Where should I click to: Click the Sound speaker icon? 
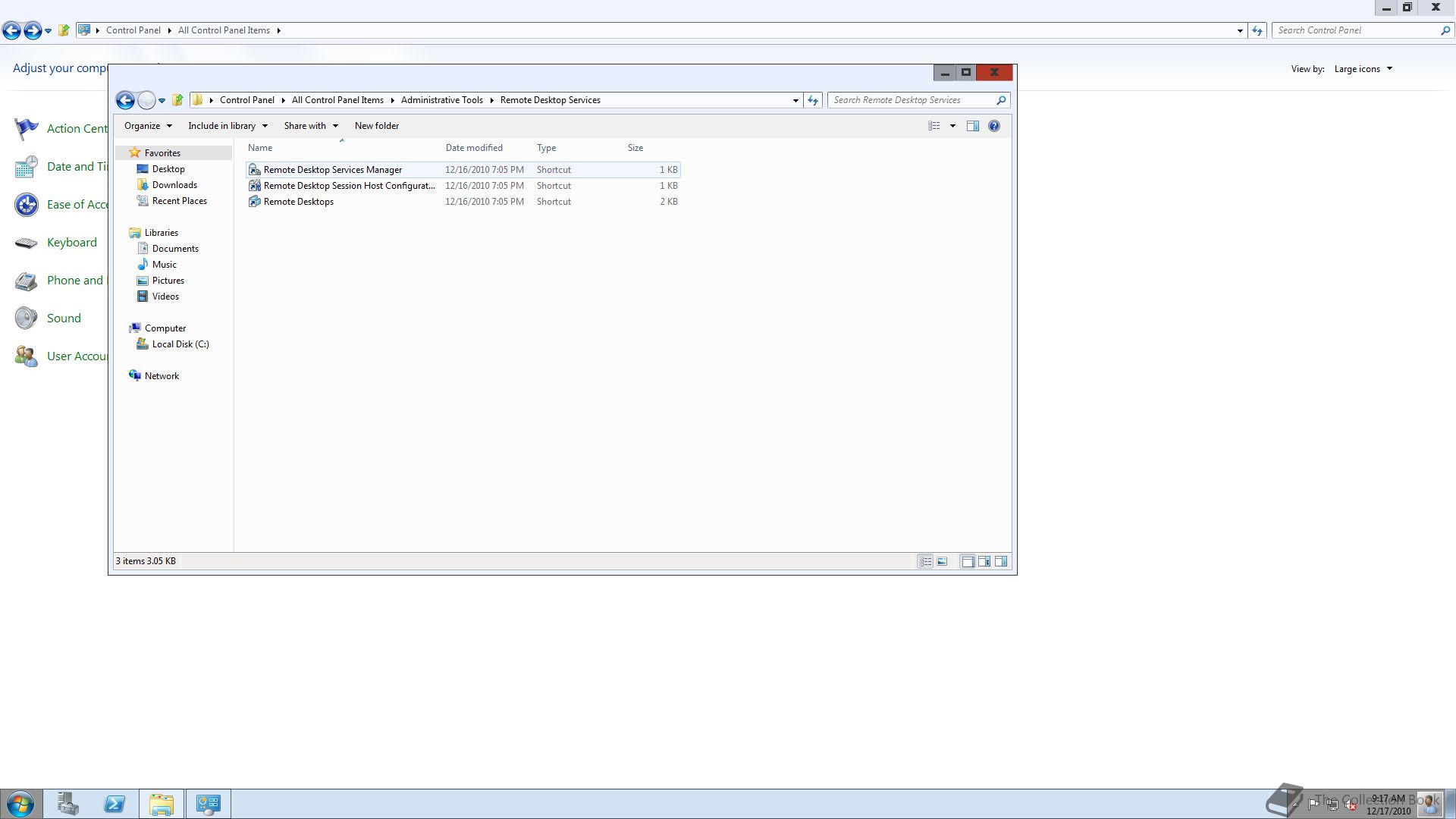click(26, 318)
